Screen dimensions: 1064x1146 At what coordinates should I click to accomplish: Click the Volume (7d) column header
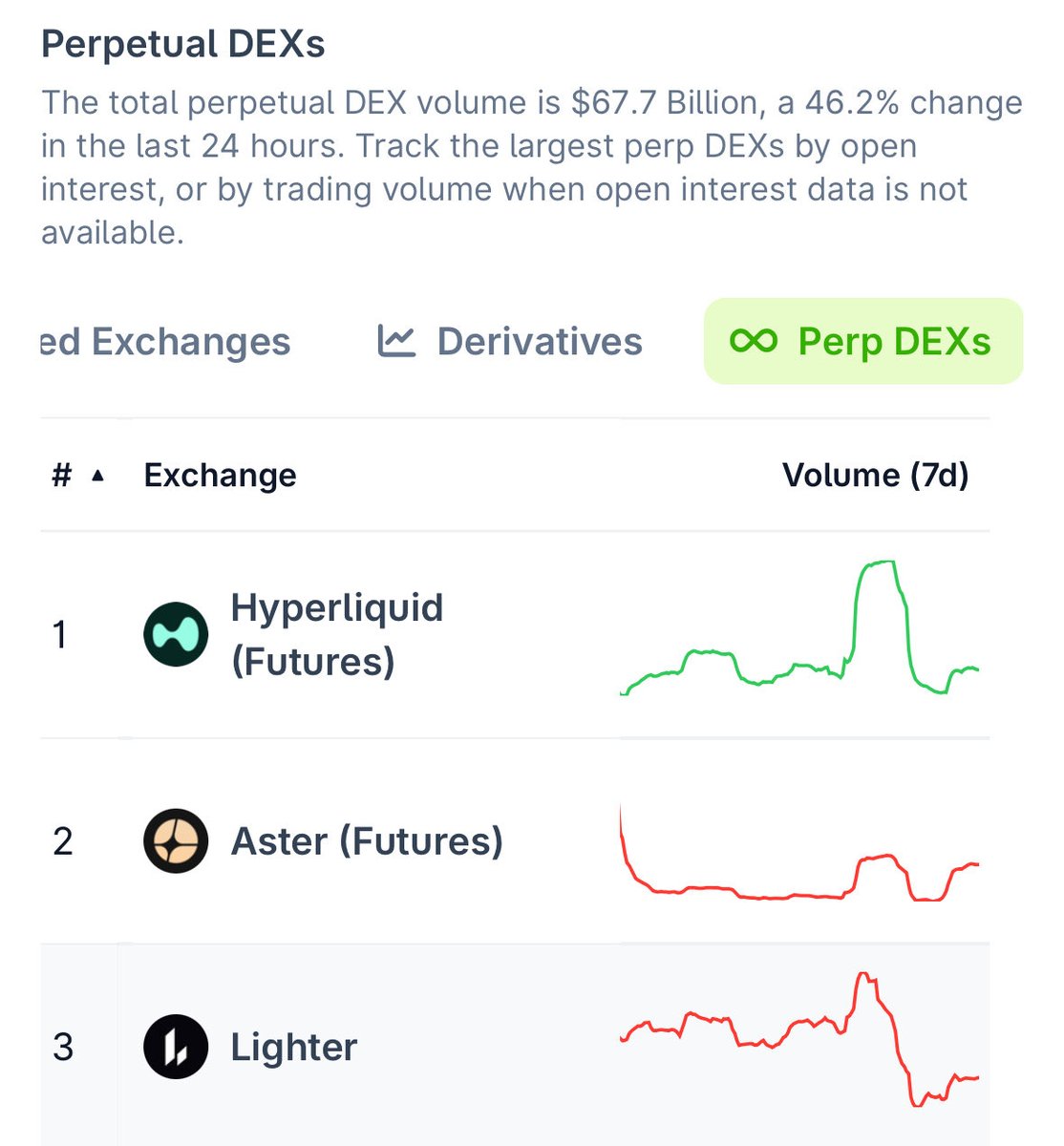click(875, 475)
